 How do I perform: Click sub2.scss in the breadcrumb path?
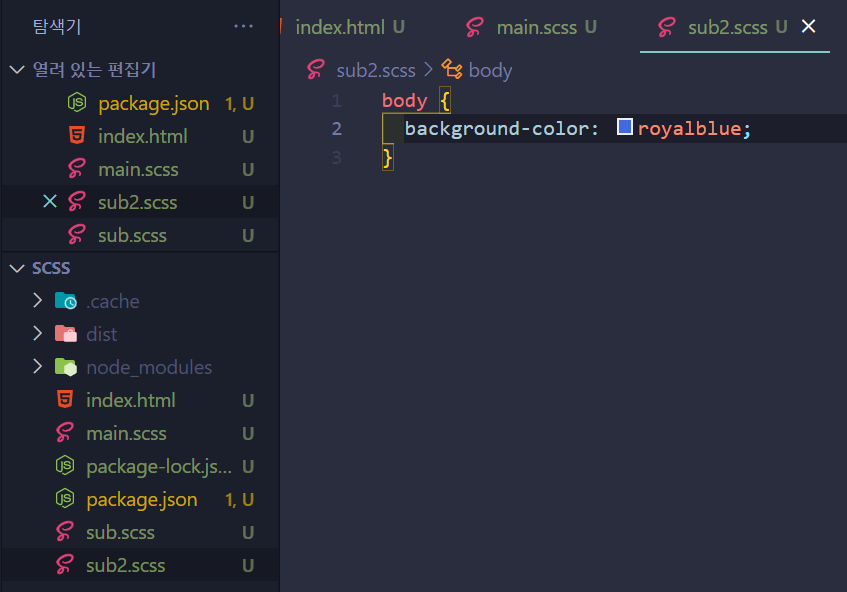[376, 70]
